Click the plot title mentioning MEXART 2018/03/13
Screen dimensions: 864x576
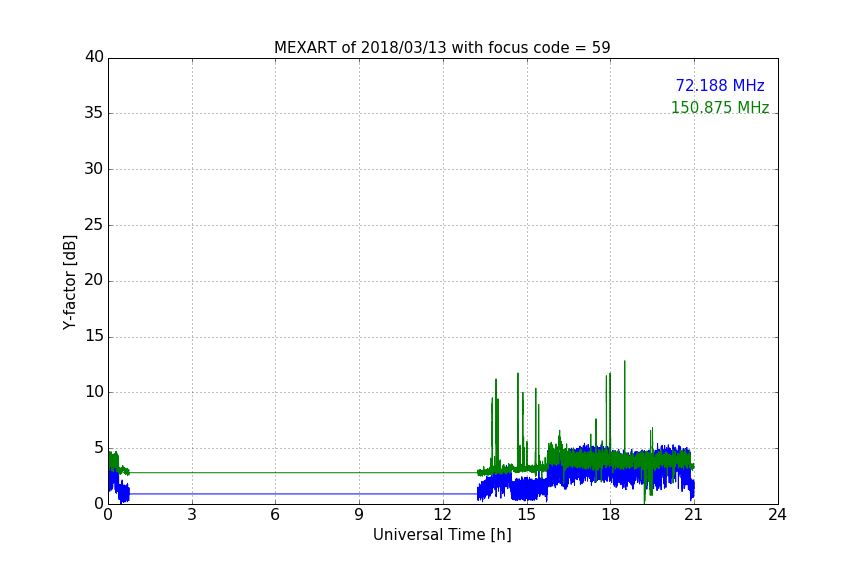click(442, 48)
